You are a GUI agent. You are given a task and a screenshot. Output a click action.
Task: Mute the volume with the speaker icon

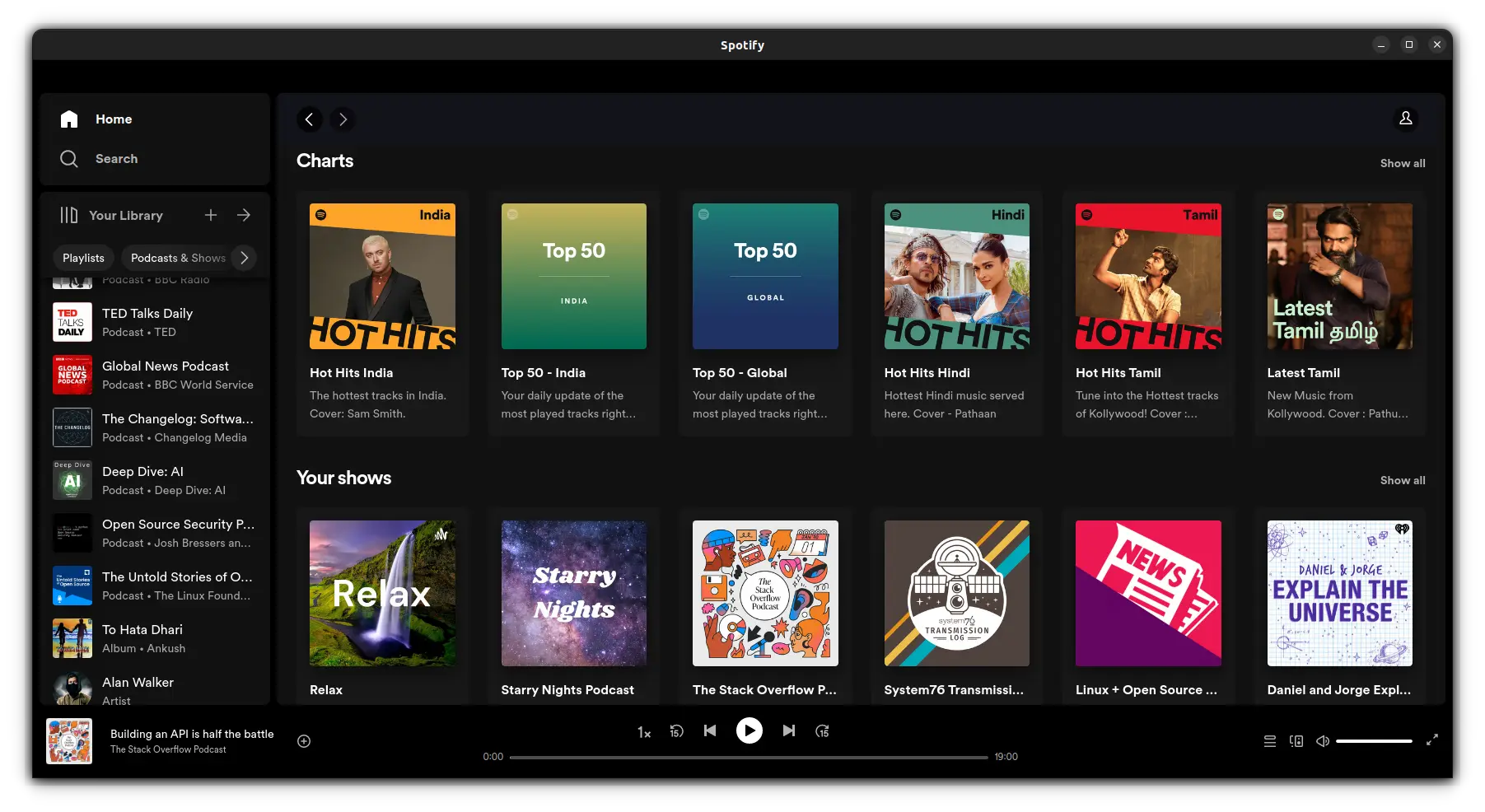[1323, 741]
